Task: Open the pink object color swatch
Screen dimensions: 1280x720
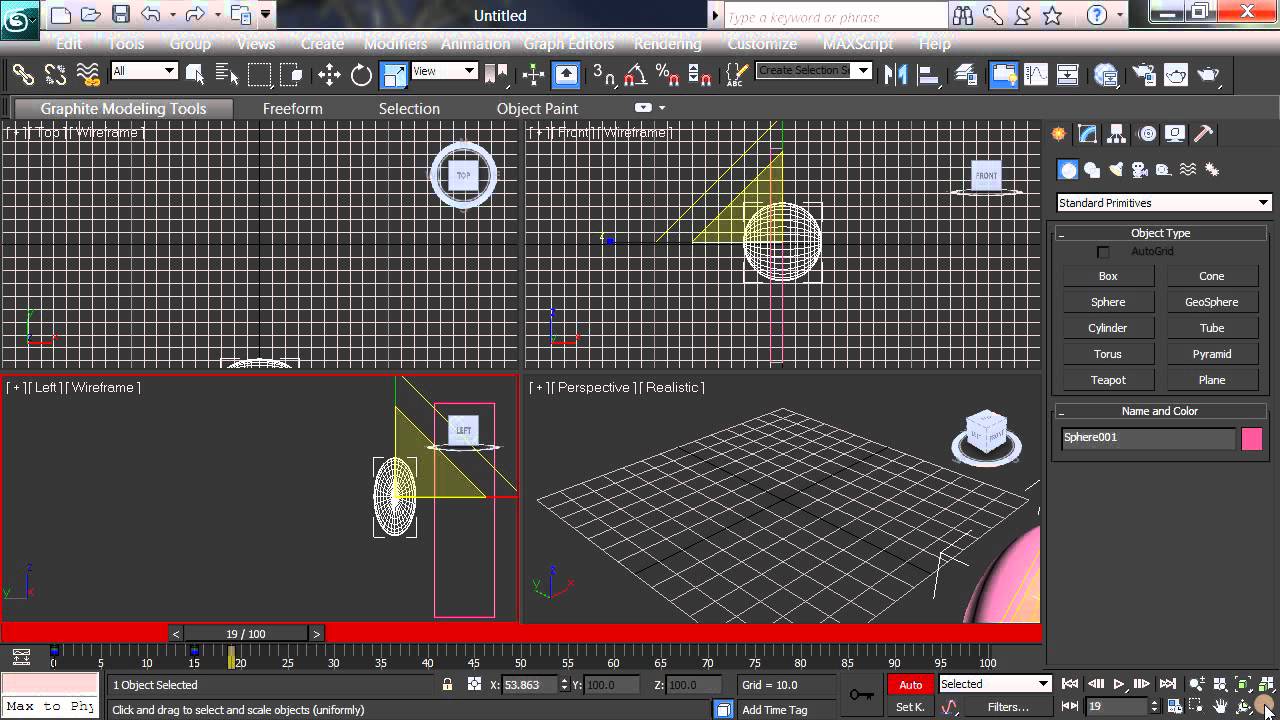Action: coord(1252,438)
